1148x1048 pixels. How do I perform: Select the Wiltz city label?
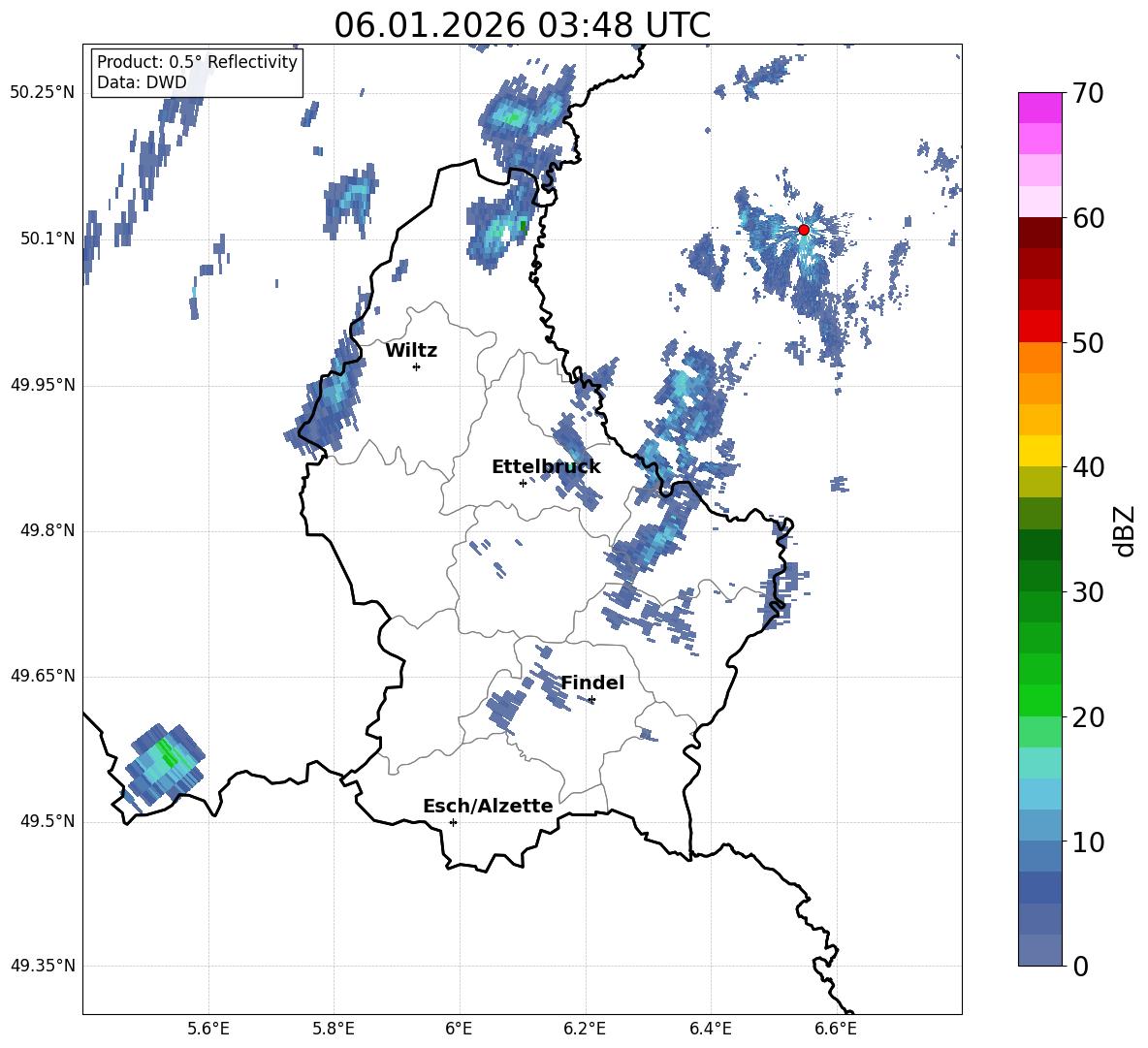pyautogui.click(x=411, y=351)
